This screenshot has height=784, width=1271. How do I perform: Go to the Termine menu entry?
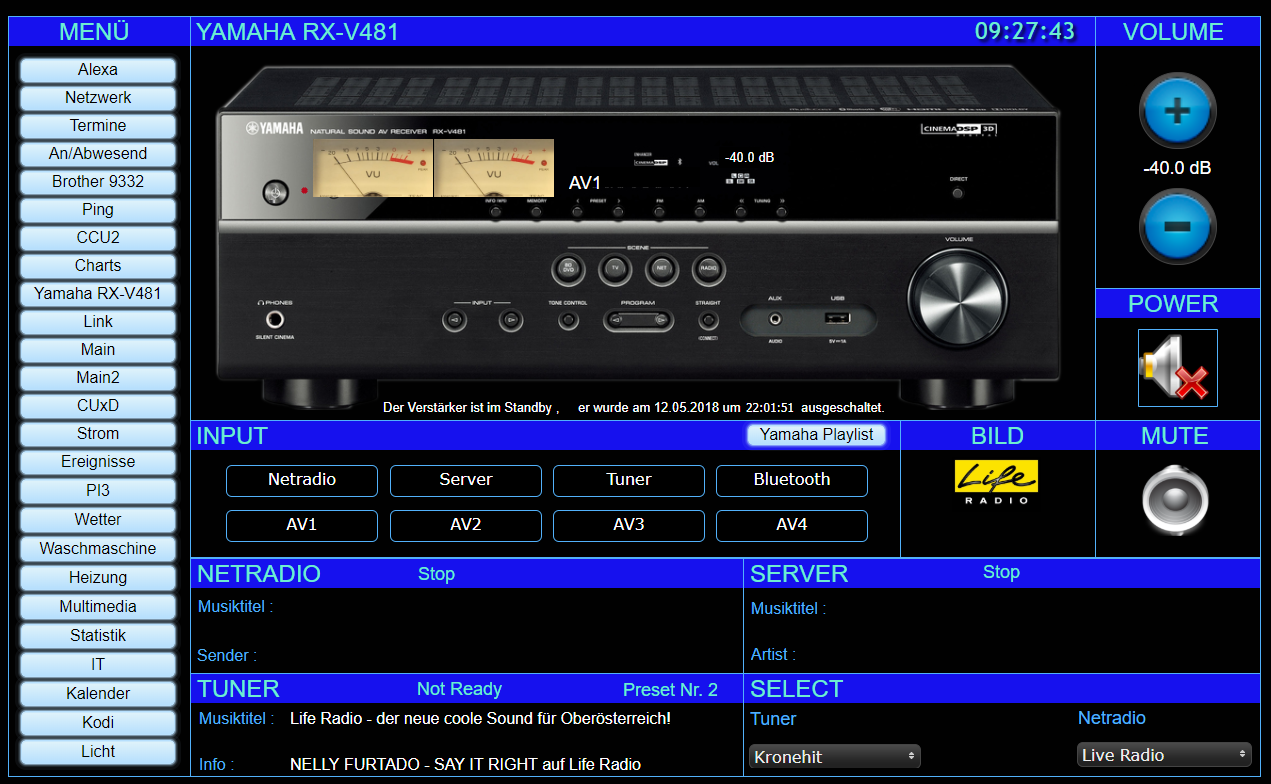(98, 126)
